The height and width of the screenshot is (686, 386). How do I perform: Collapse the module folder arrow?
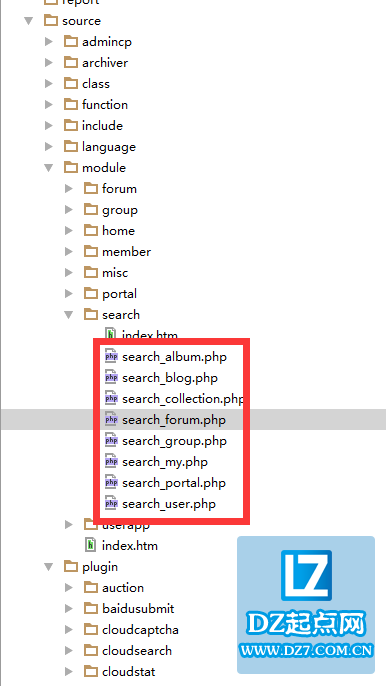coord(49,168)
